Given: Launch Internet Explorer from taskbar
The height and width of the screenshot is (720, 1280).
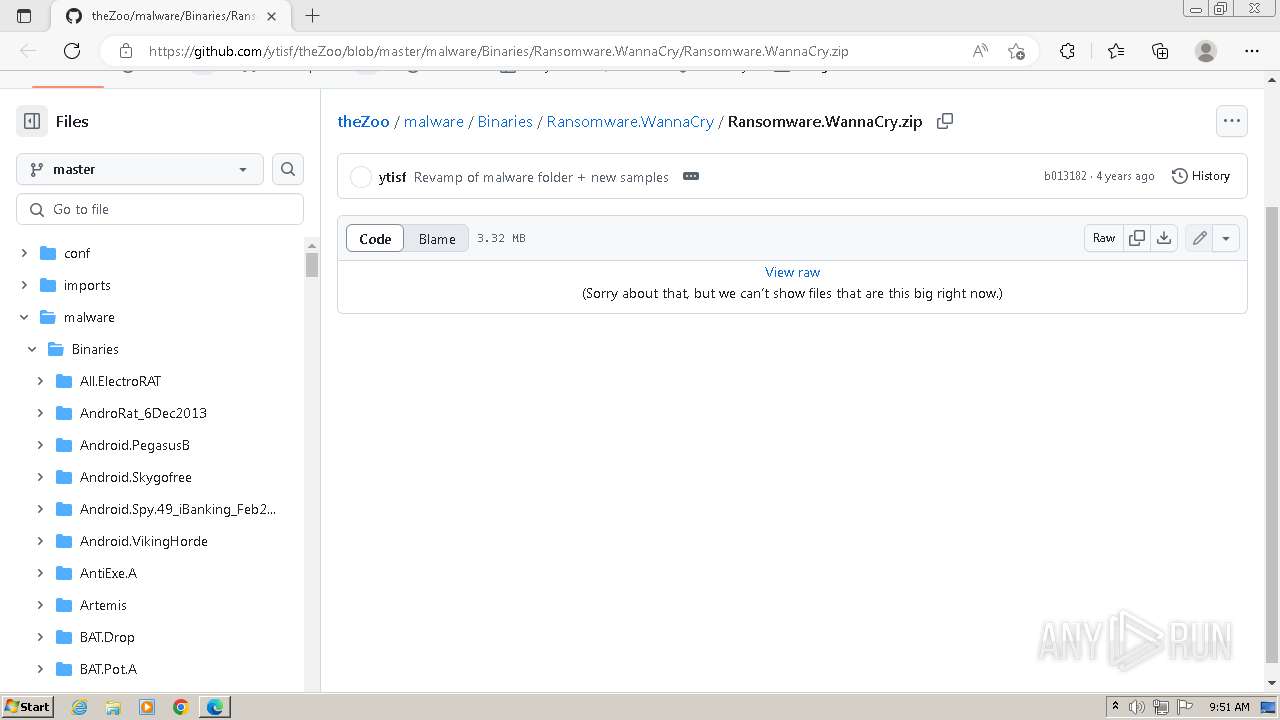Looking at the screenshot, I should [x=79, y=707].
